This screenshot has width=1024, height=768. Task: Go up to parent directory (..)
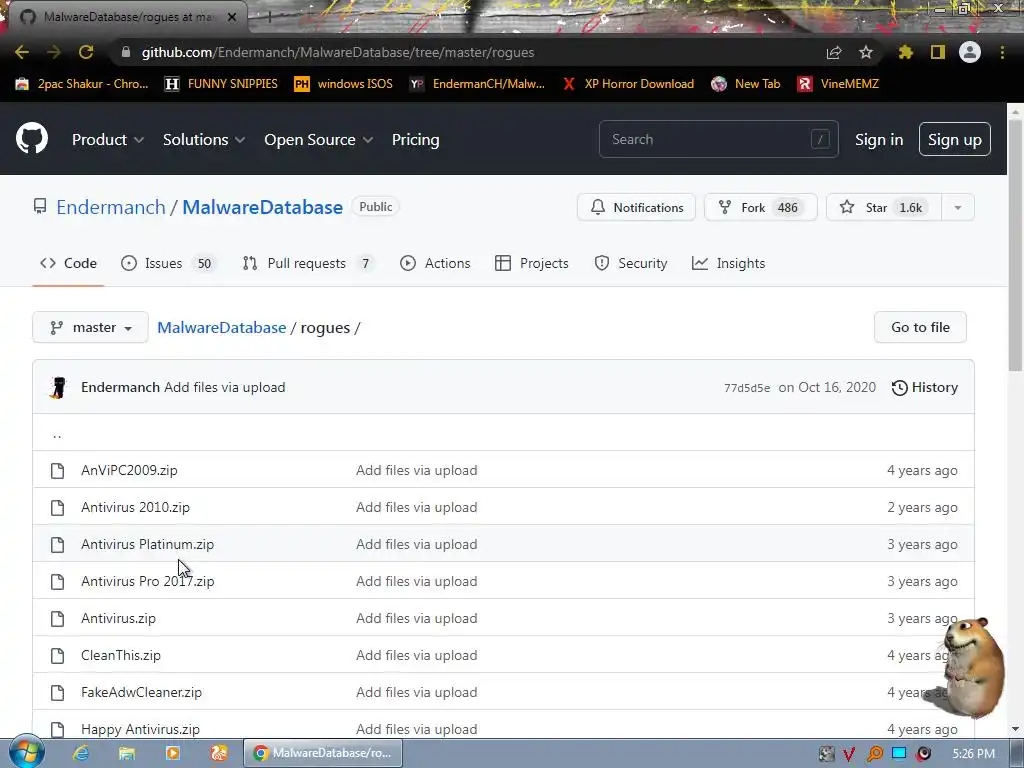[57, 434]
